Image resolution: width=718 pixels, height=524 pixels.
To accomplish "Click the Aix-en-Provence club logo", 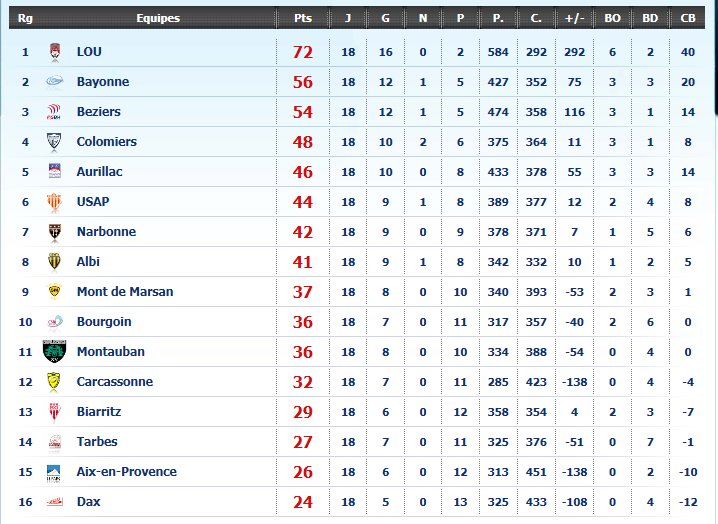I will pyautogui.click(x=54, y=473).
